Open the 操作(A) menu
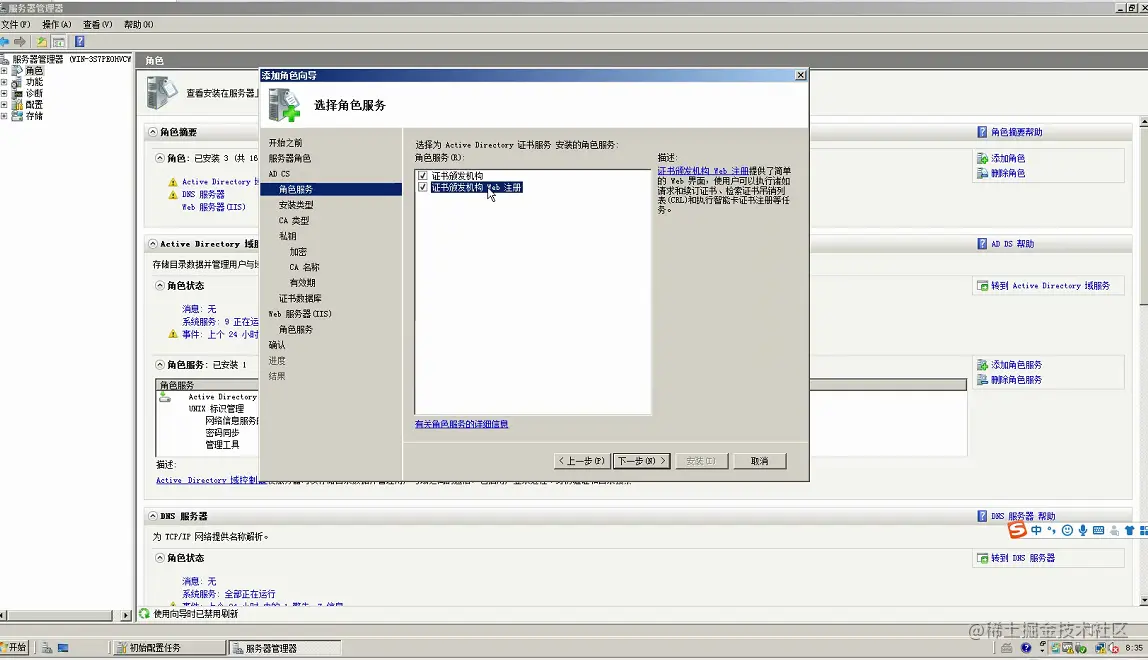Viewport: 1148px width, 660px height. 56,24
